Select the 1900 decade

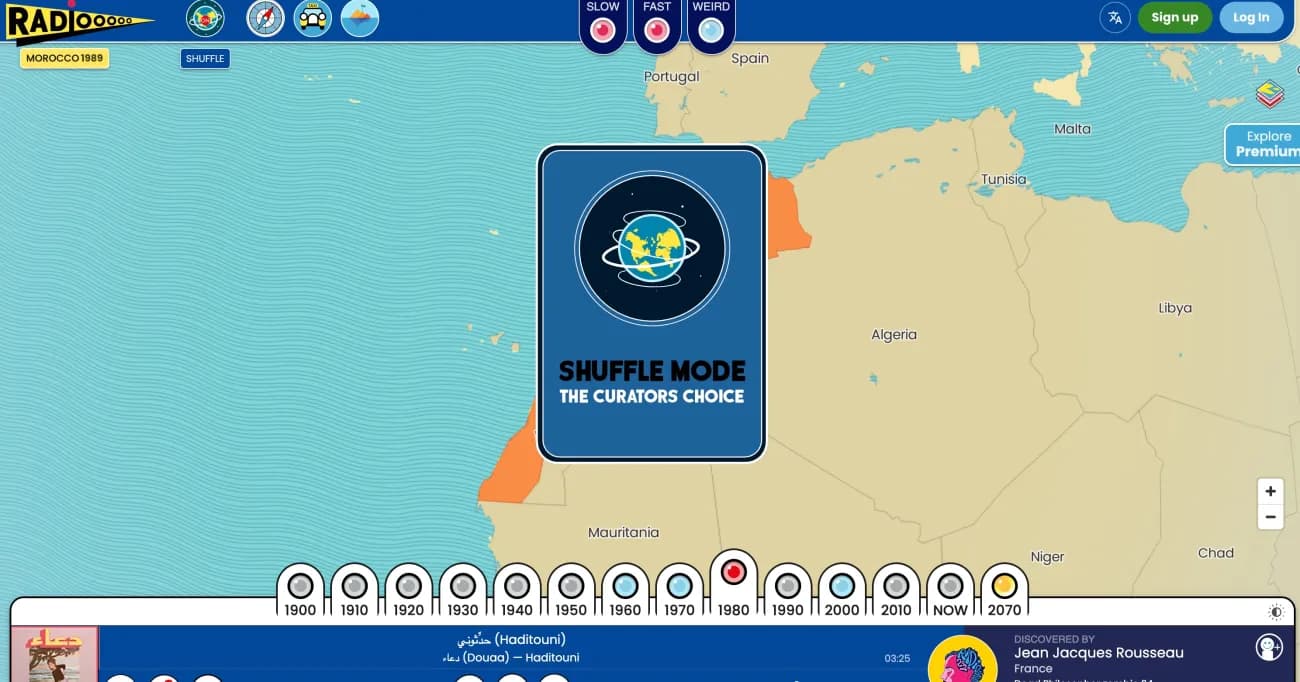(300, 591)
